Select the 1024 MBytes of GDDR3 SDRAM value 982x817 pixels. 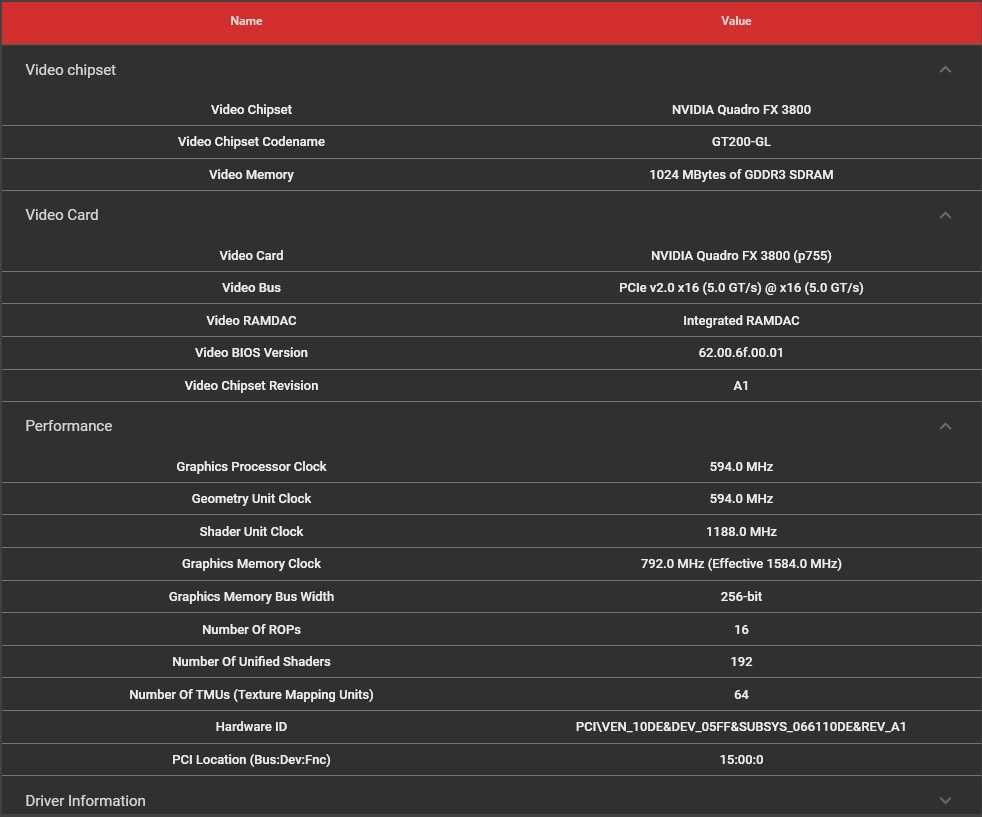741,175
